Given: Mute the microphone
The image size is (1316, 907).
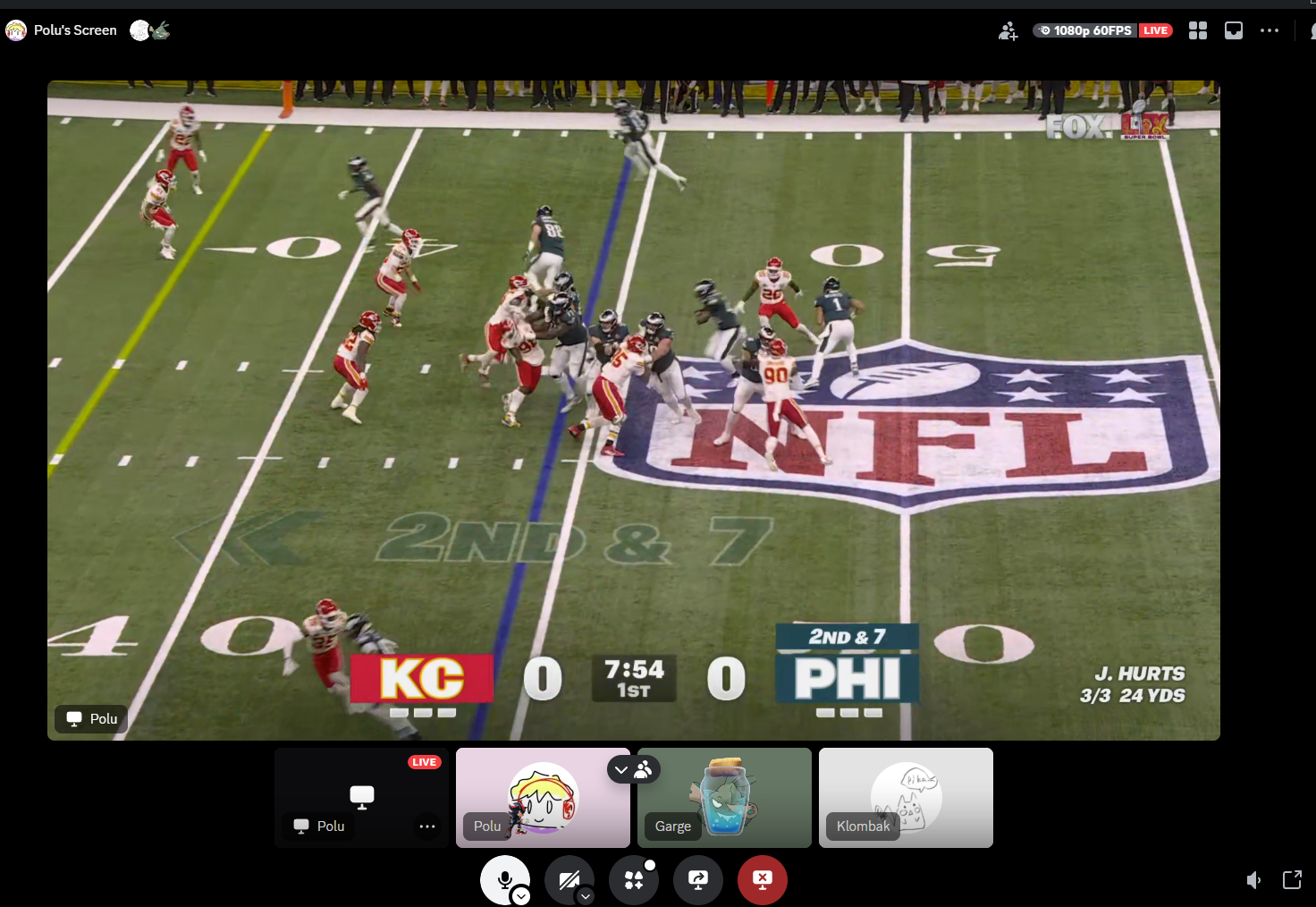Looking at the screenshot, I should tap(503, 879).
